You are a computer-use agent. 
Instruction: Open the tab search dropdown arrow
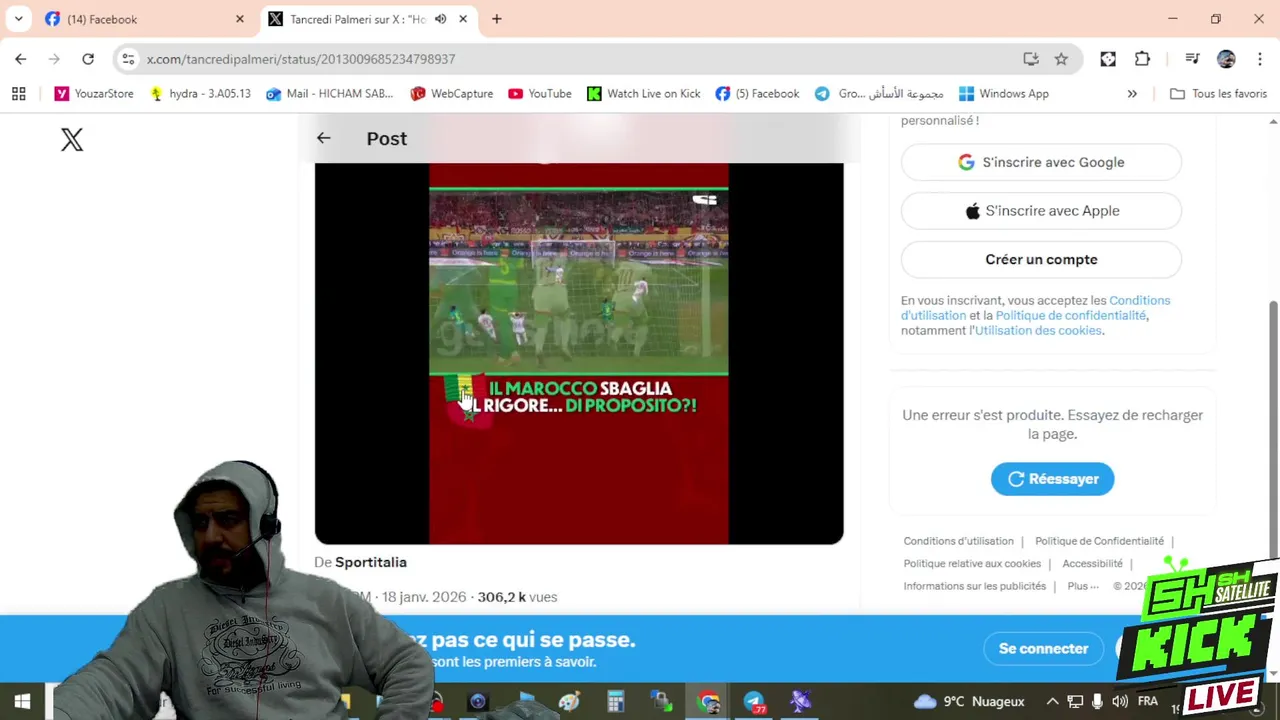(x=18, y=19)
